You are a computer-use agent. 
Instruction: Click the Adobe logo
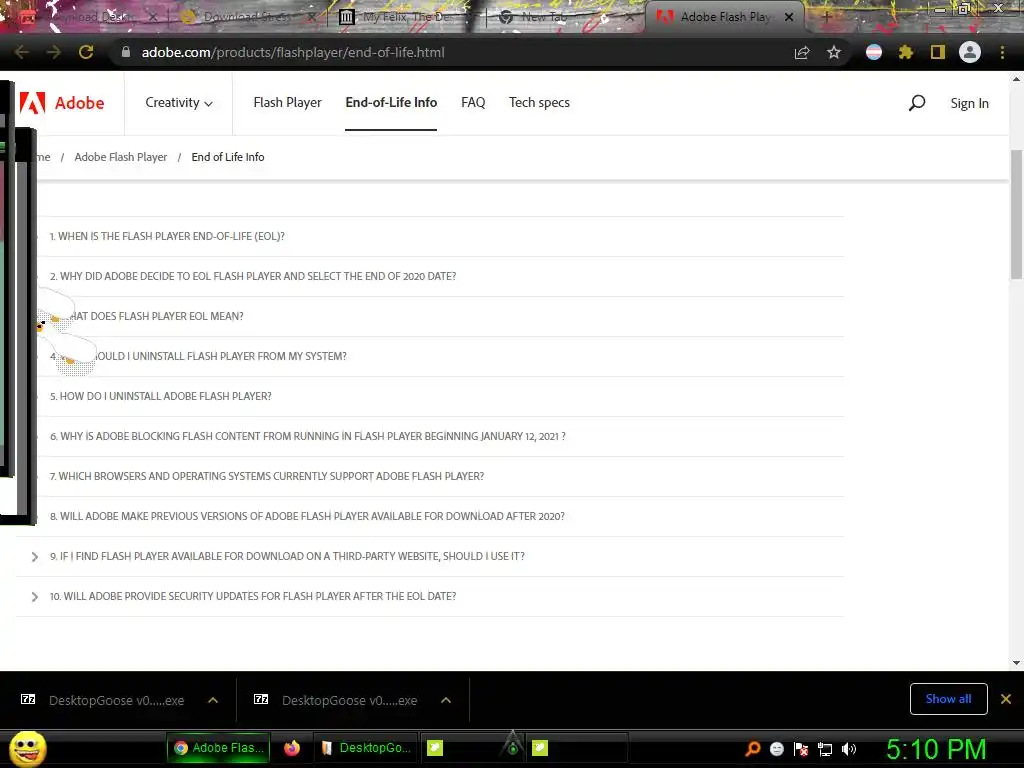pos(62,103)
